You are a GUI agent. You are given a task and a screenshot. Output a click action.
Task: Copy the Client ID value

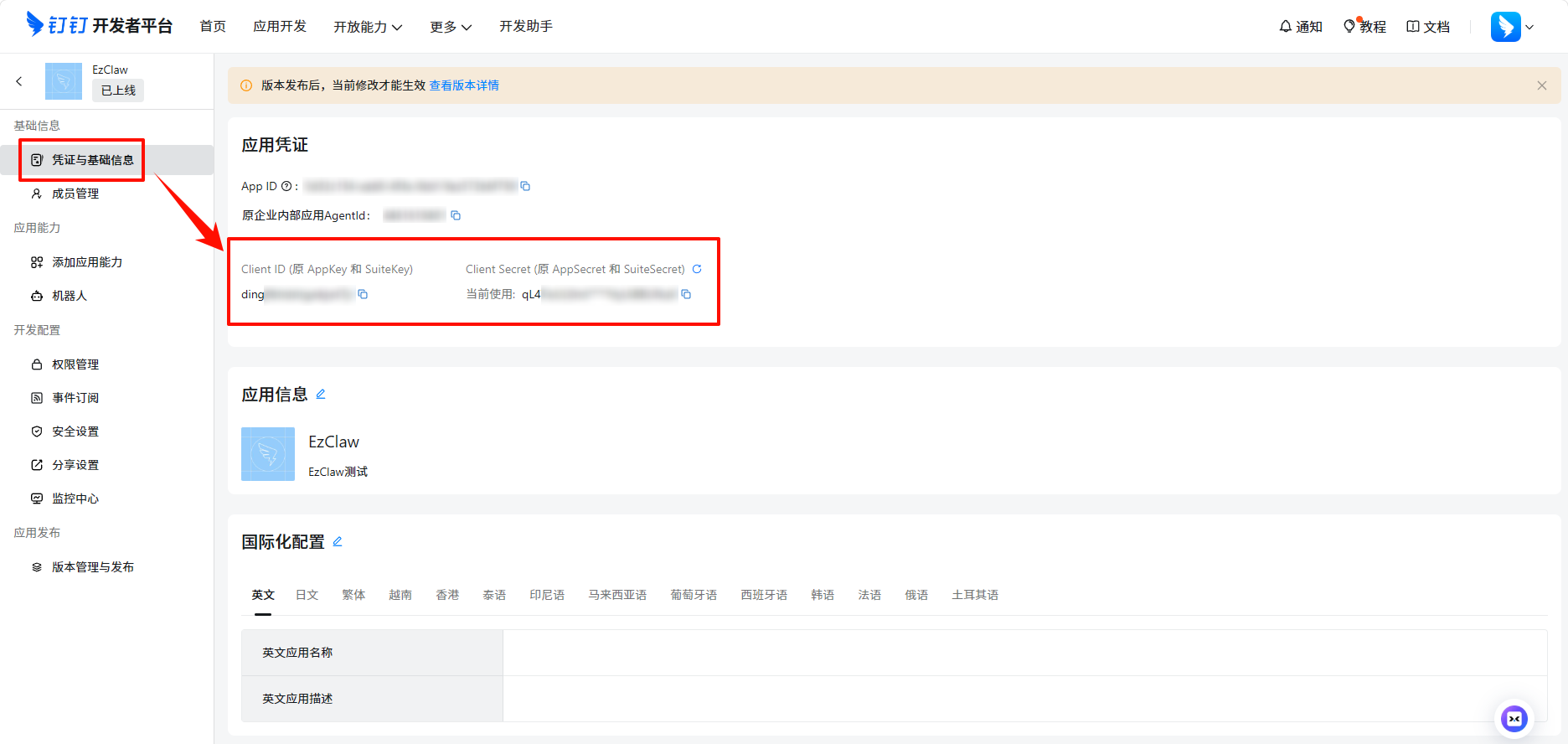click(x=363, y=294)
